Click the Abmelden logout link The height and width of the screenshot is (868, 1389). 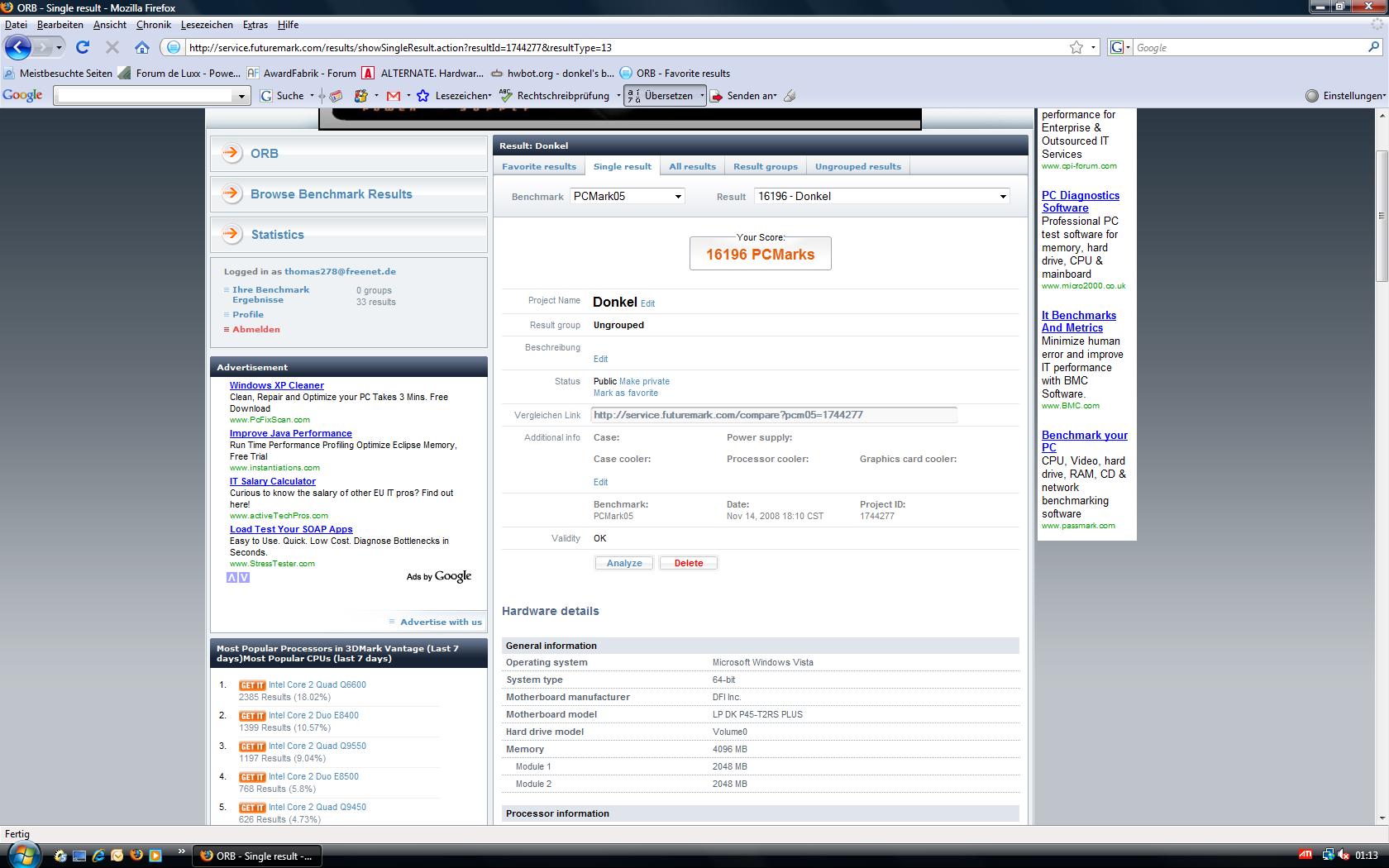click(x=256, y=329)
